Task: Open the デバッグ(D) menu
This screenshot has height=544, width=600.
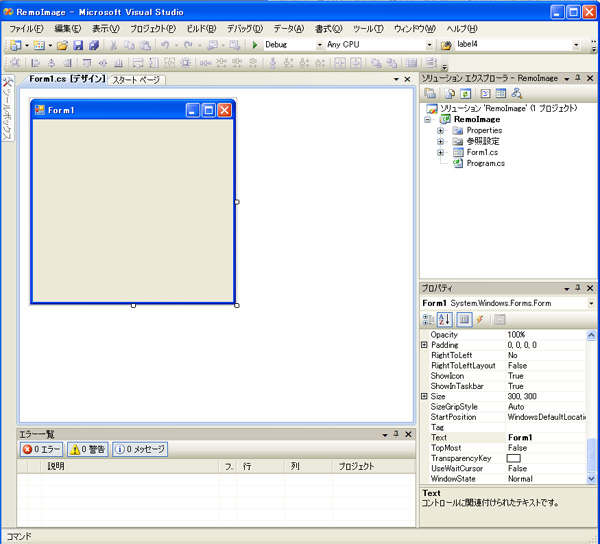Action: tap(245, 29)
